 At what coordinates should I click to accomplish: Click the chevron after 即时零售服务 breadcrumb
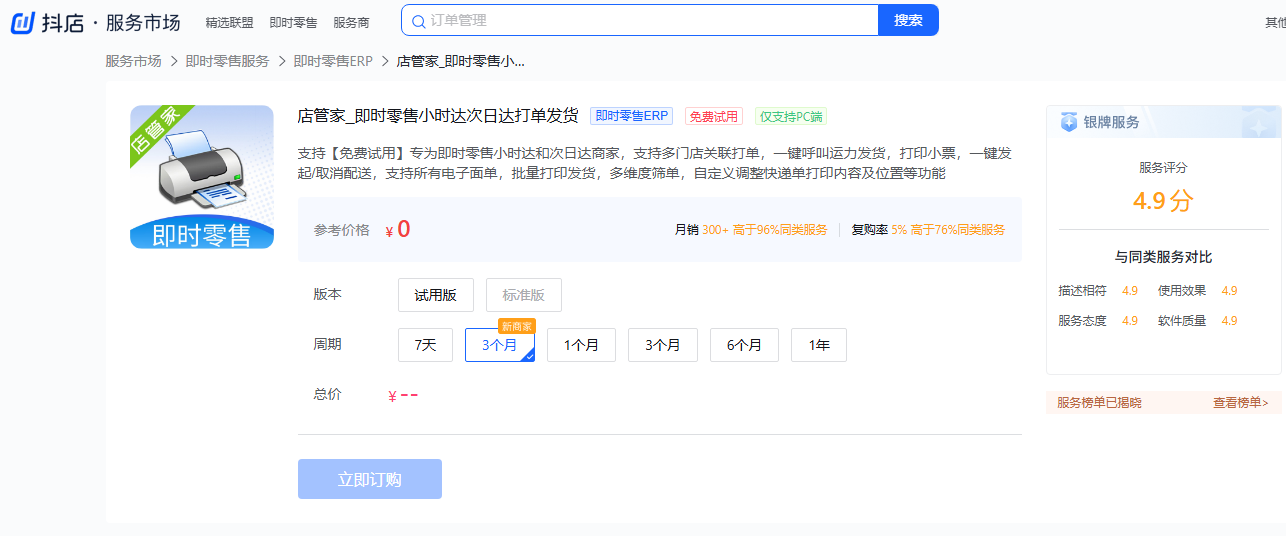pyautogui.click(x=281, y=61)
